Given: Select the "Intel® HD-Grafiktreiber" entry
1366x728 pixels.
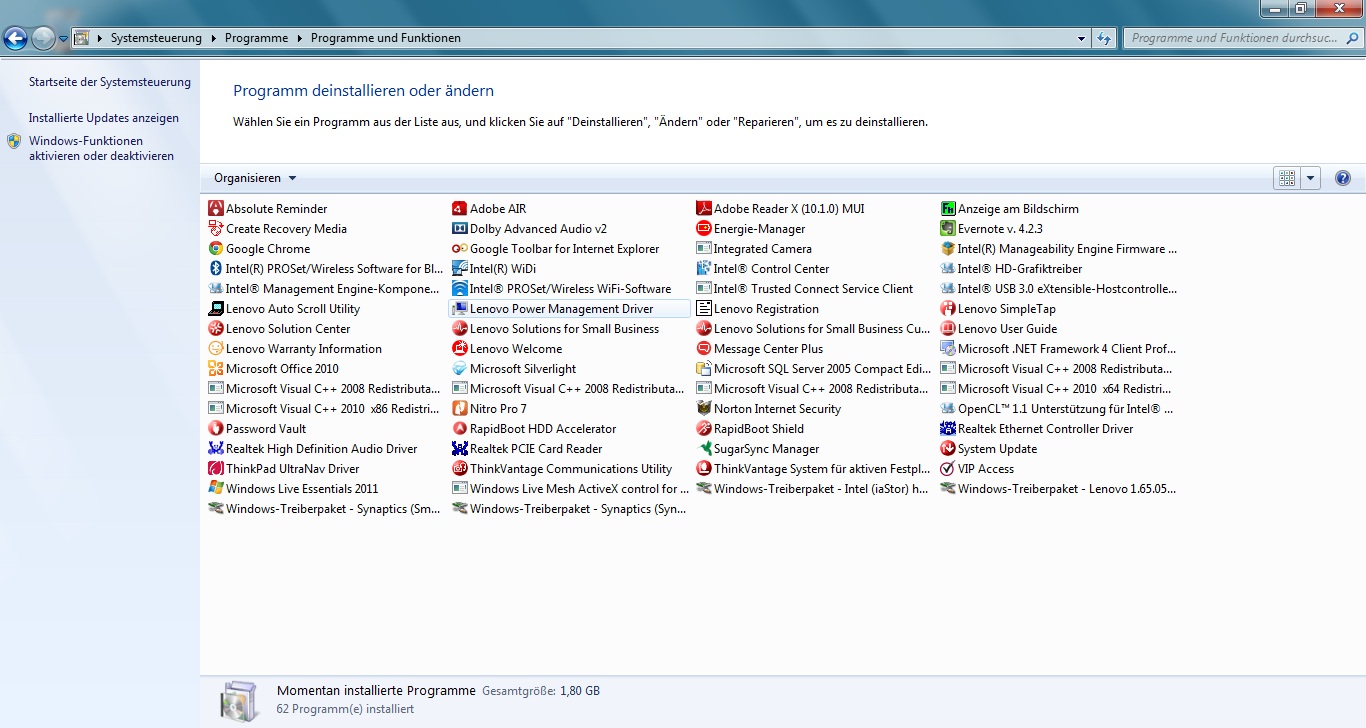Looking at the screenshot, I should [1011, 269].
